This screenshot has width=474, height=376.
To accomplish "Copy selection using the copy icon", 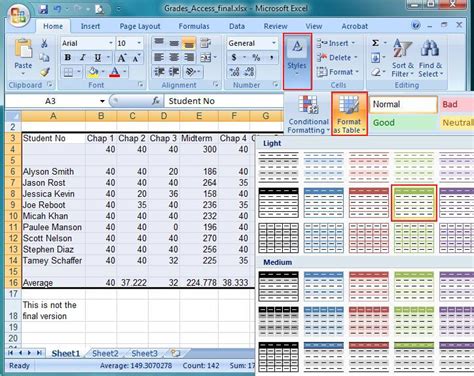I will (44, 58).
